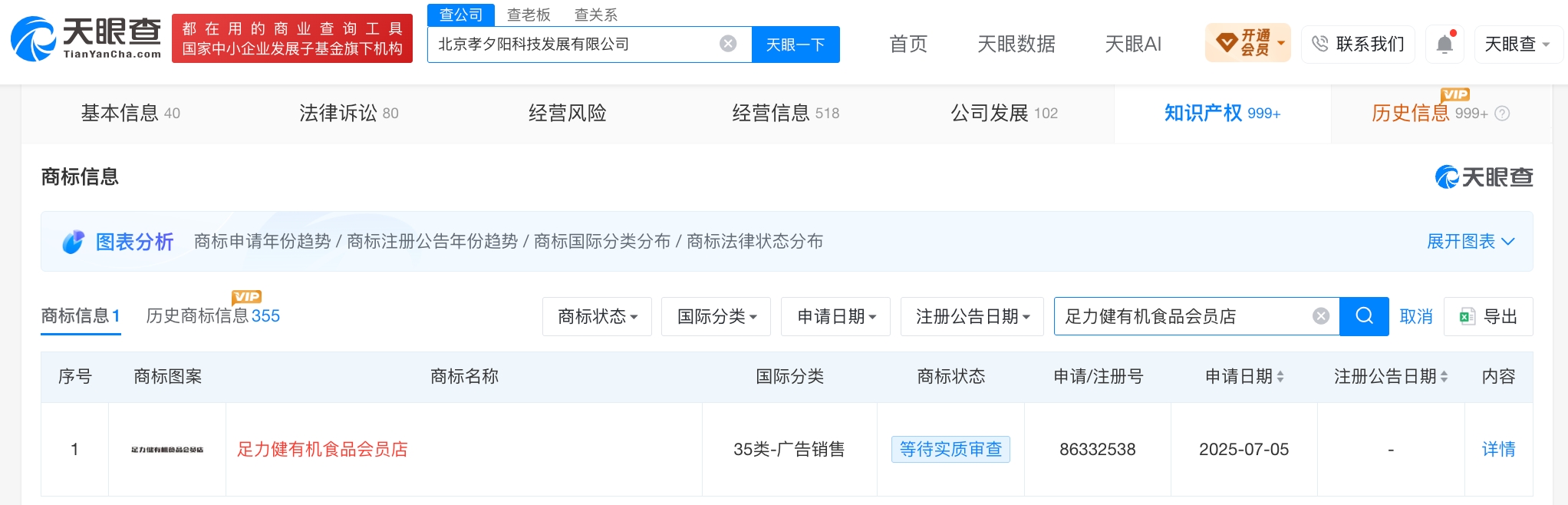The height and width of the screenshot is (505, 1568).
Task: Click 取消 to cancel the trademark search
Action: tap(1416, 316)
